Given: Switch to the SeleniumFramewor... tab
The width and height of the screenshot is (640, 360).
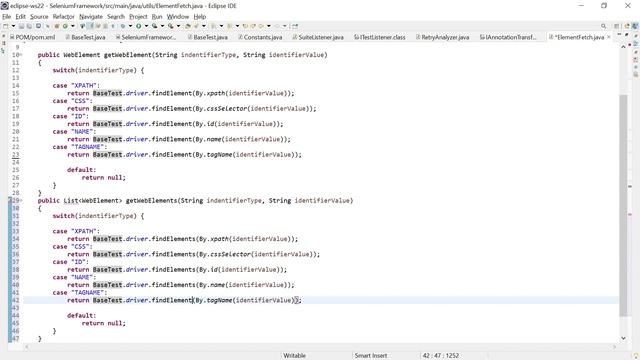Looking at the screenshot, I should point(146,37).
